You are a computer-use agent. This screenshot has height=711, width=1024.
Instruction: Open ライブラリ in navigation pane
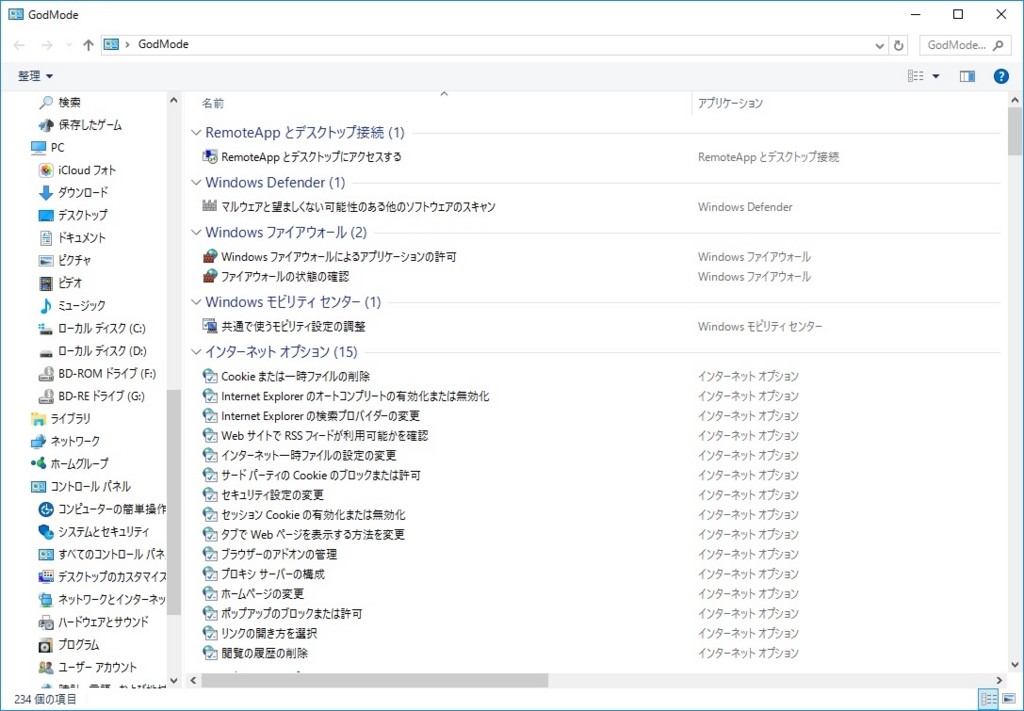(71, 419)
